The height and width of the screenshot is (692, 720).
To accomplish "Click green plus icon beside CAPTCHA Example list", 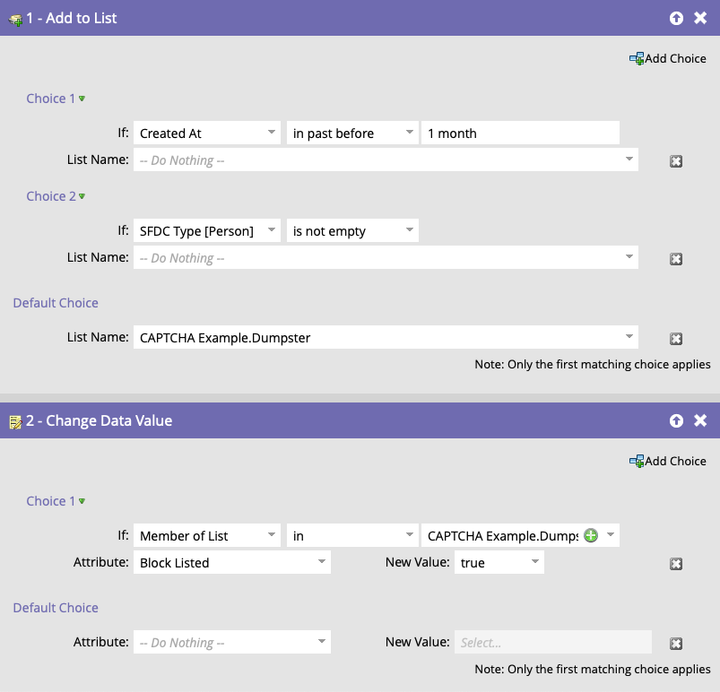I will coord(591,536).
